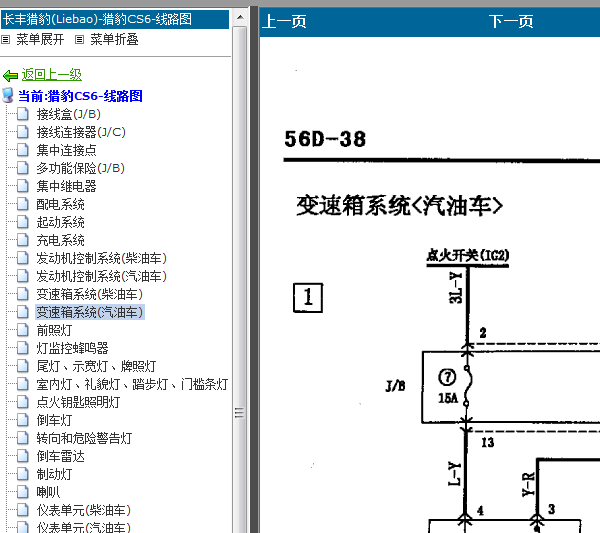Viewport: 600px width, 533px height.
Task: Open 喇叭 diagram
Action: tap(48, 492)
